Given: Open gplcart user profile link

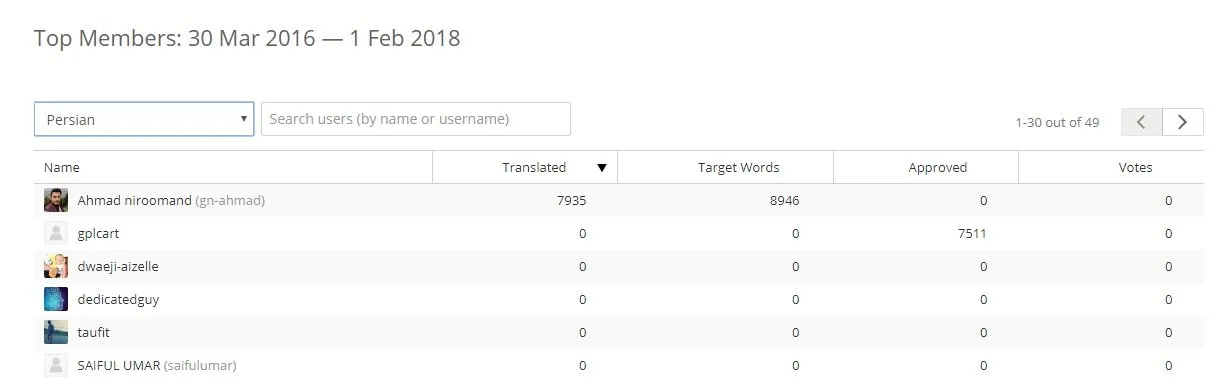Looking at the screenshot, I should (99, 234).
